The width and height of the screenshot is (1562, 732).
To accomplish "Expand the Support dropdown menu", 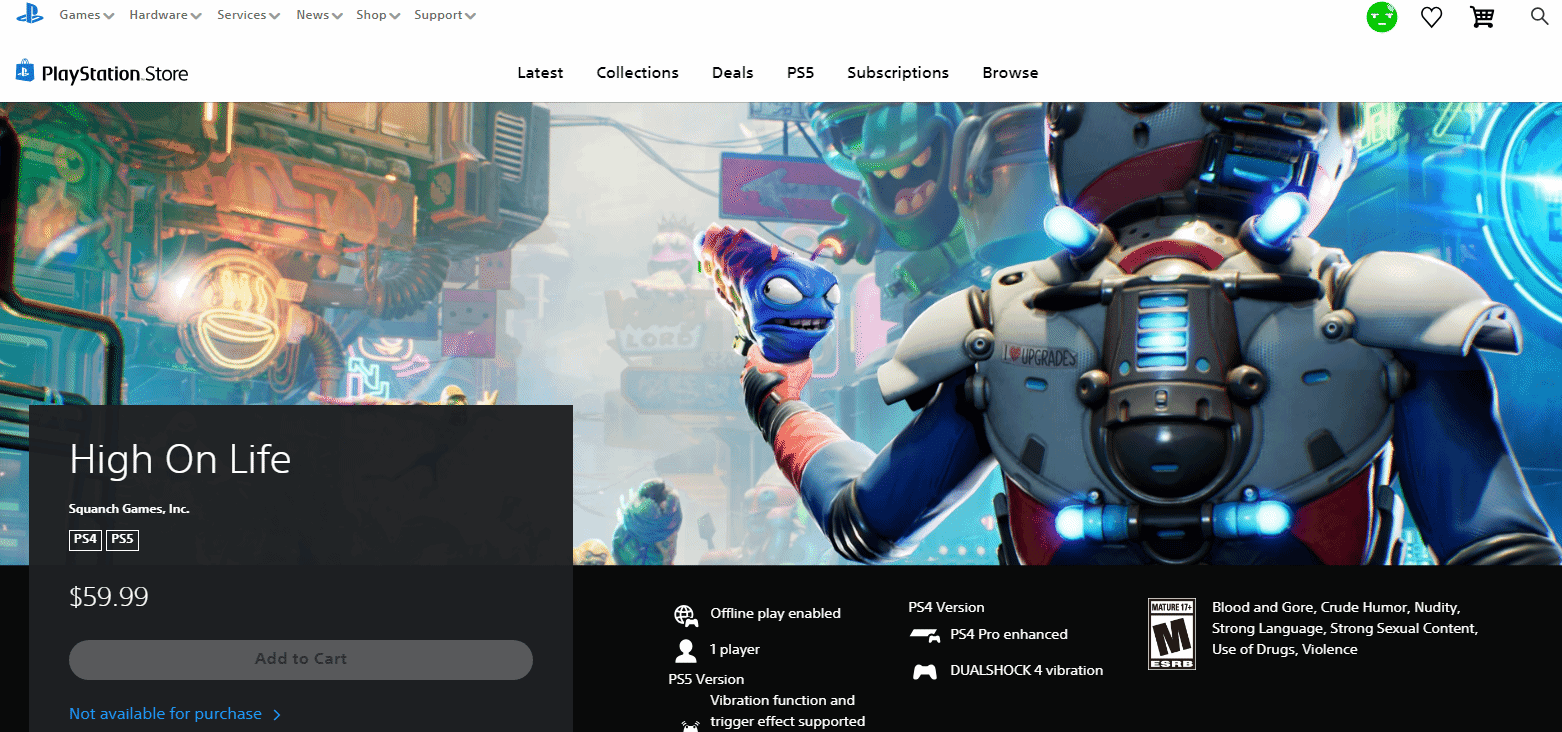I will click(445, 15).
